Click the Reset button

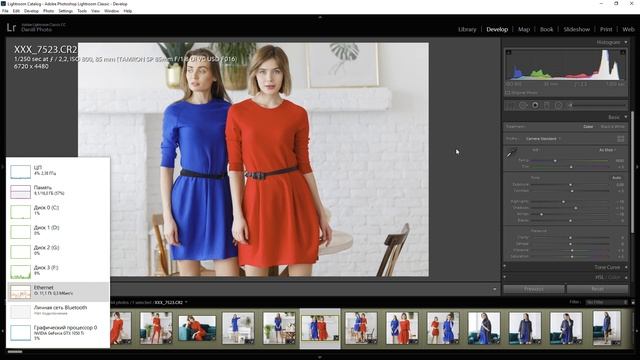[597, 289]
